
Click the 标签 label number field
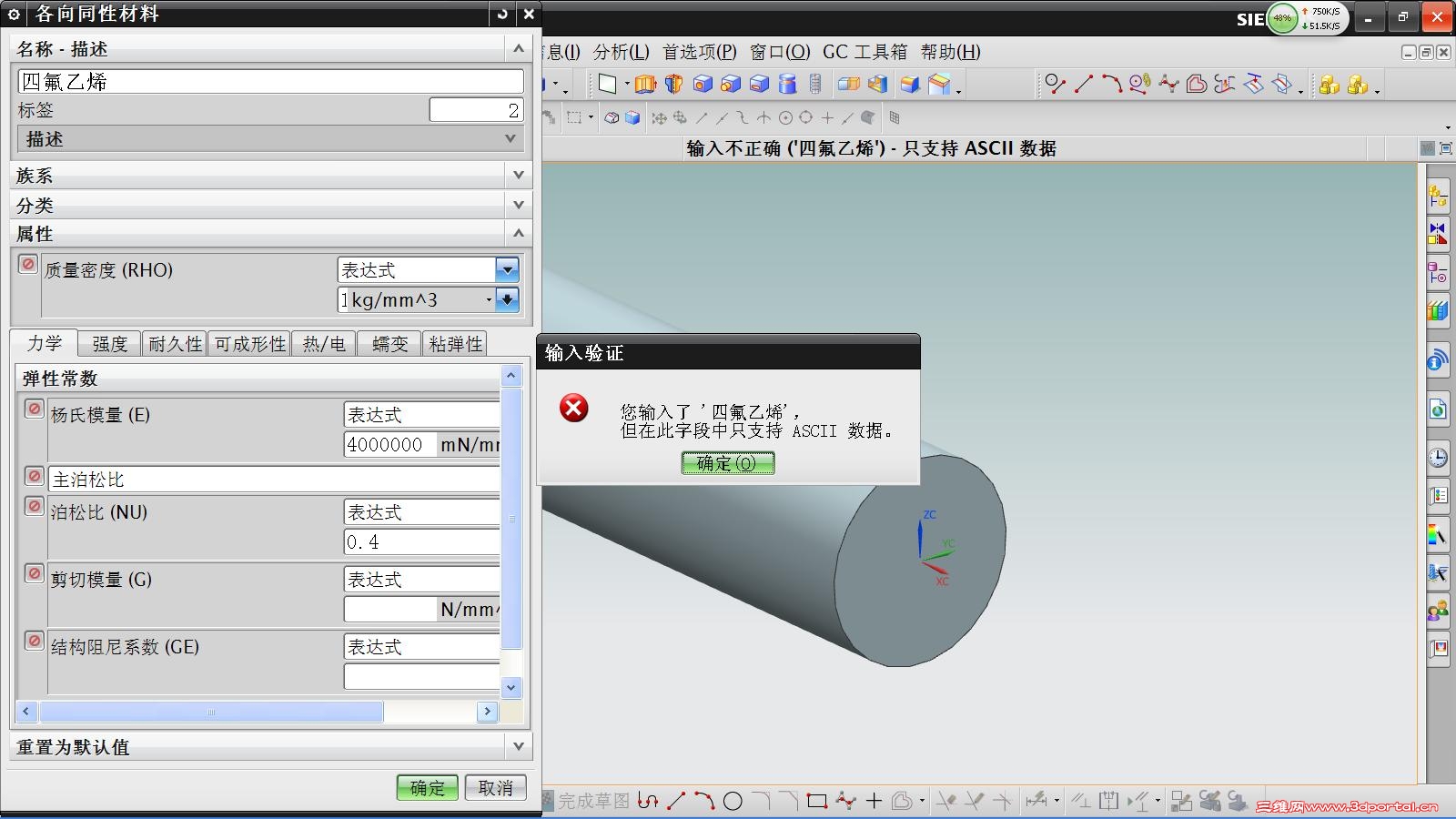[x=476, y=110]
